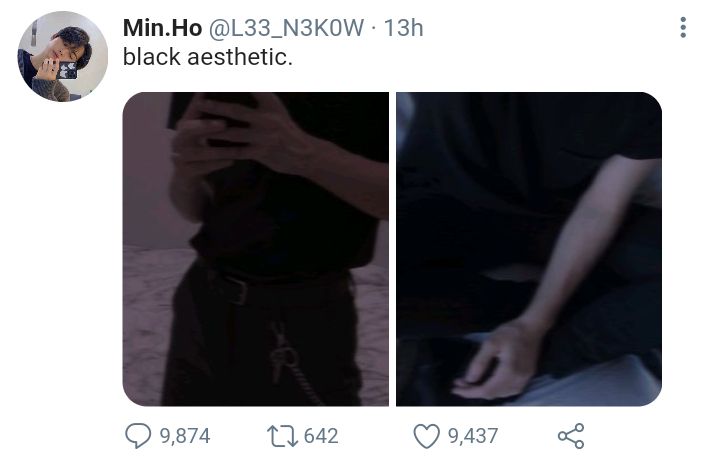Viewport: 720px width, 461px height.
Task: Click the 642 retweet count
Action: 321,436
